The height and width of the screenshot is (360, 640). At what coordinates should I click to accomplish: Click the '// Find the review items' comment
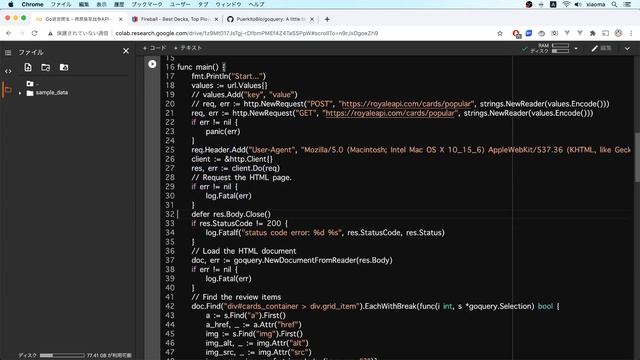tap(236, 297)
